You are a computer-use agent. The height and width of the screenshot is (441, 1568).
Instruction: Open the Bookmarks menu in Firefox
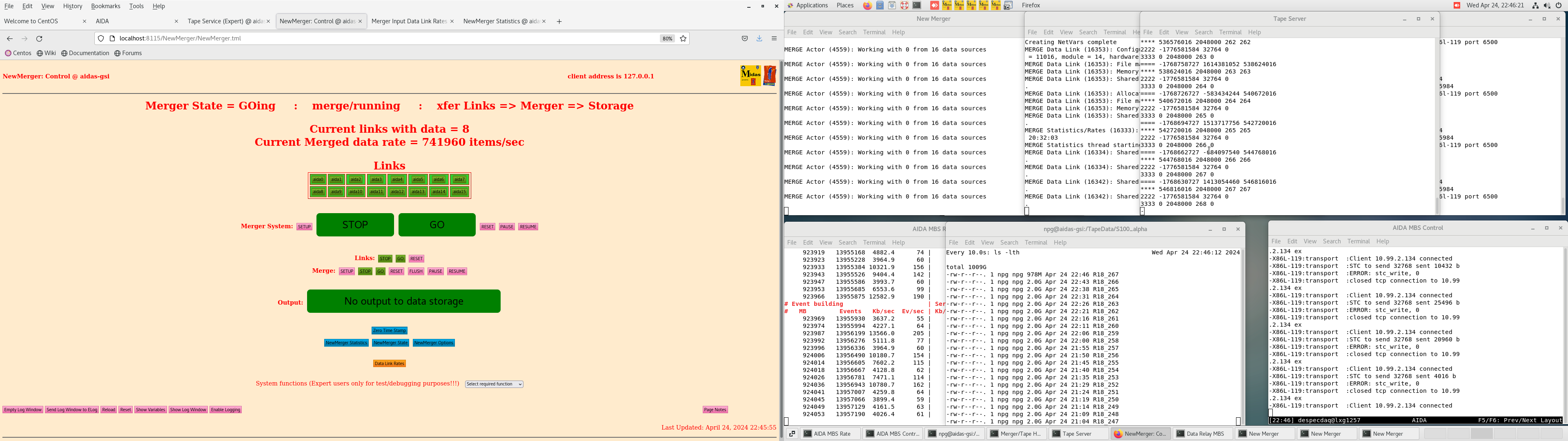pyautogui.click(x=105, y=6)
